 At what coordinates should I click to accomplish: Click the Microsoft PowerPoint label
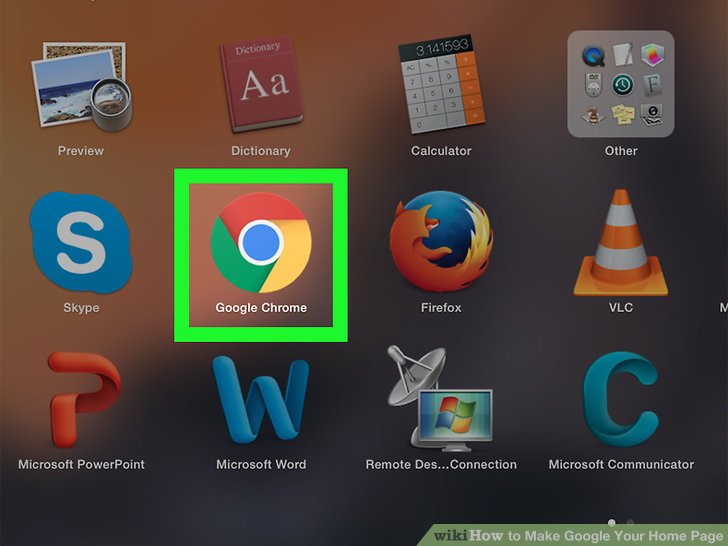coord(81,464)
